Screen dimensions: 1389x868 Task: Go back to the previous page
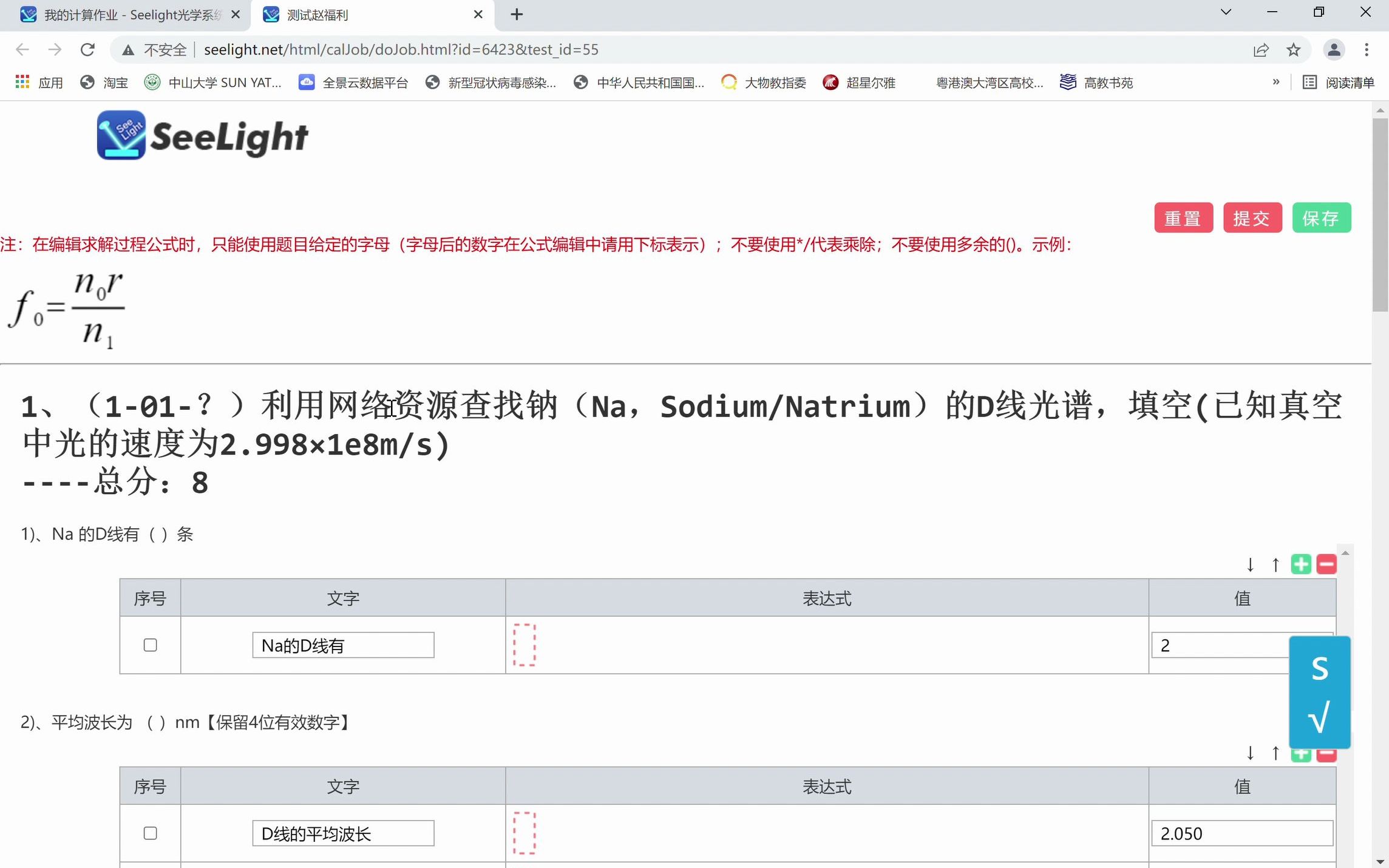22,50
